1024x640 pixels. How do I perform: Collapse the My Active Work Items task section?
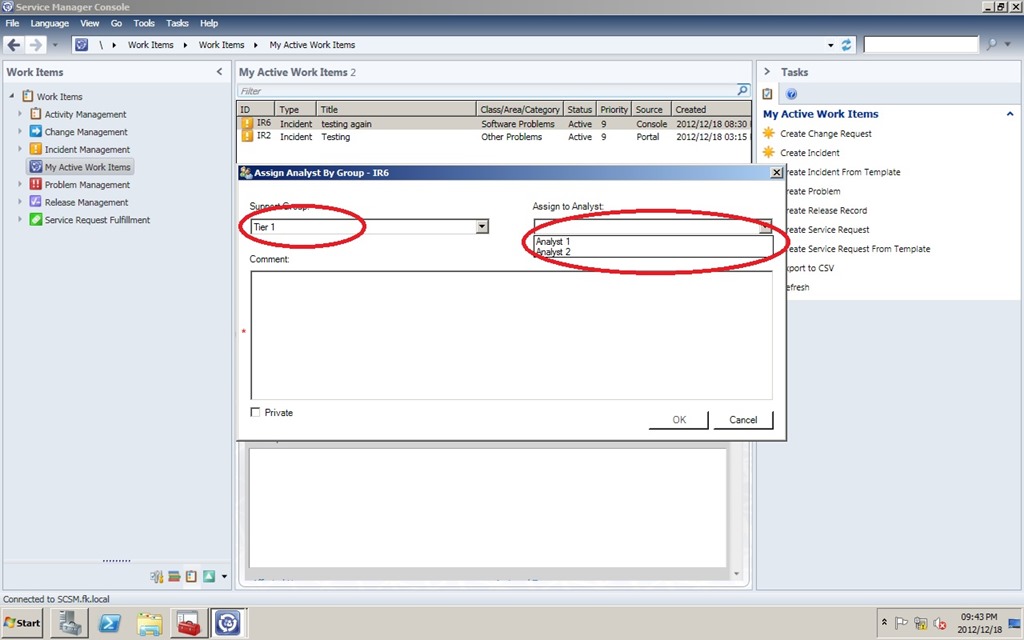tap(1011, 114)
